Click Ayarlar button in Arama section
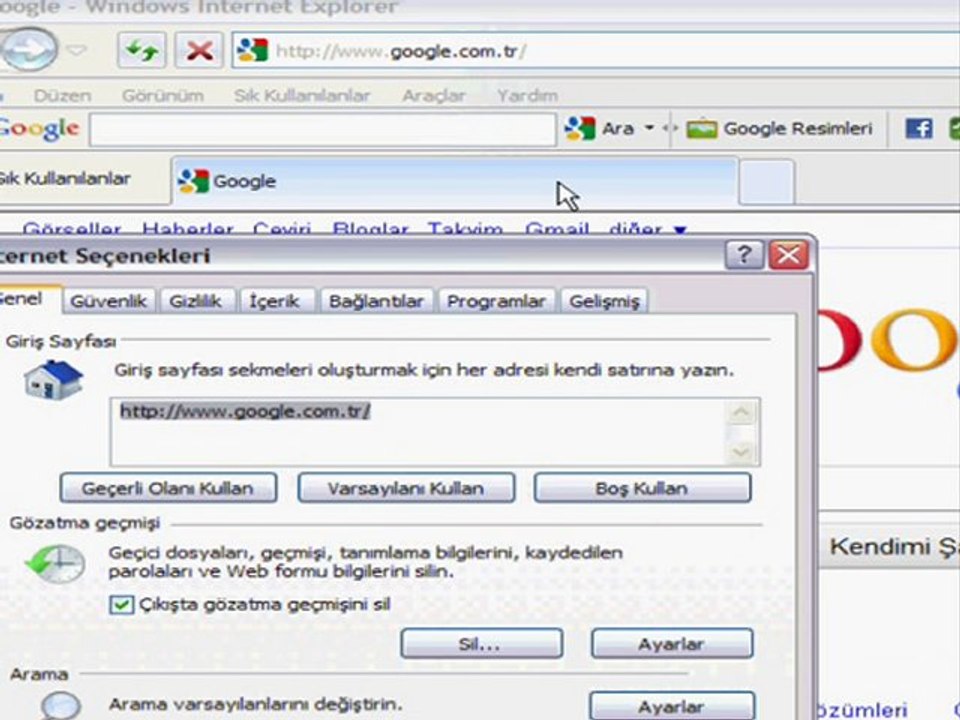Viewport: 960px width, 720px height. point(672,707)
